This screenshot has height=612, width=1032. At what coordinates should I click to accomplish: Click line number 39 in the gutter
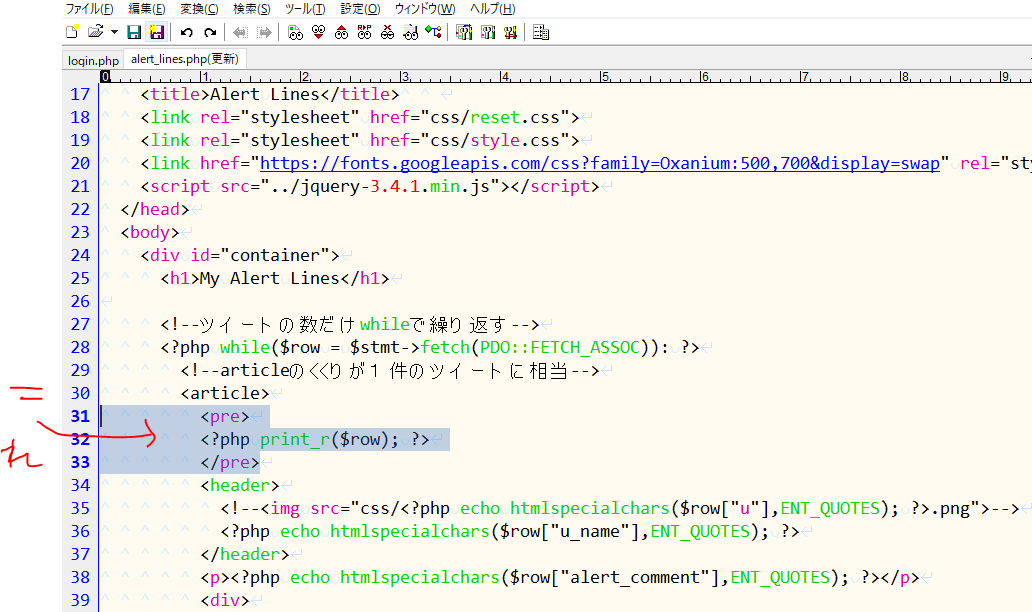point(80,600)
